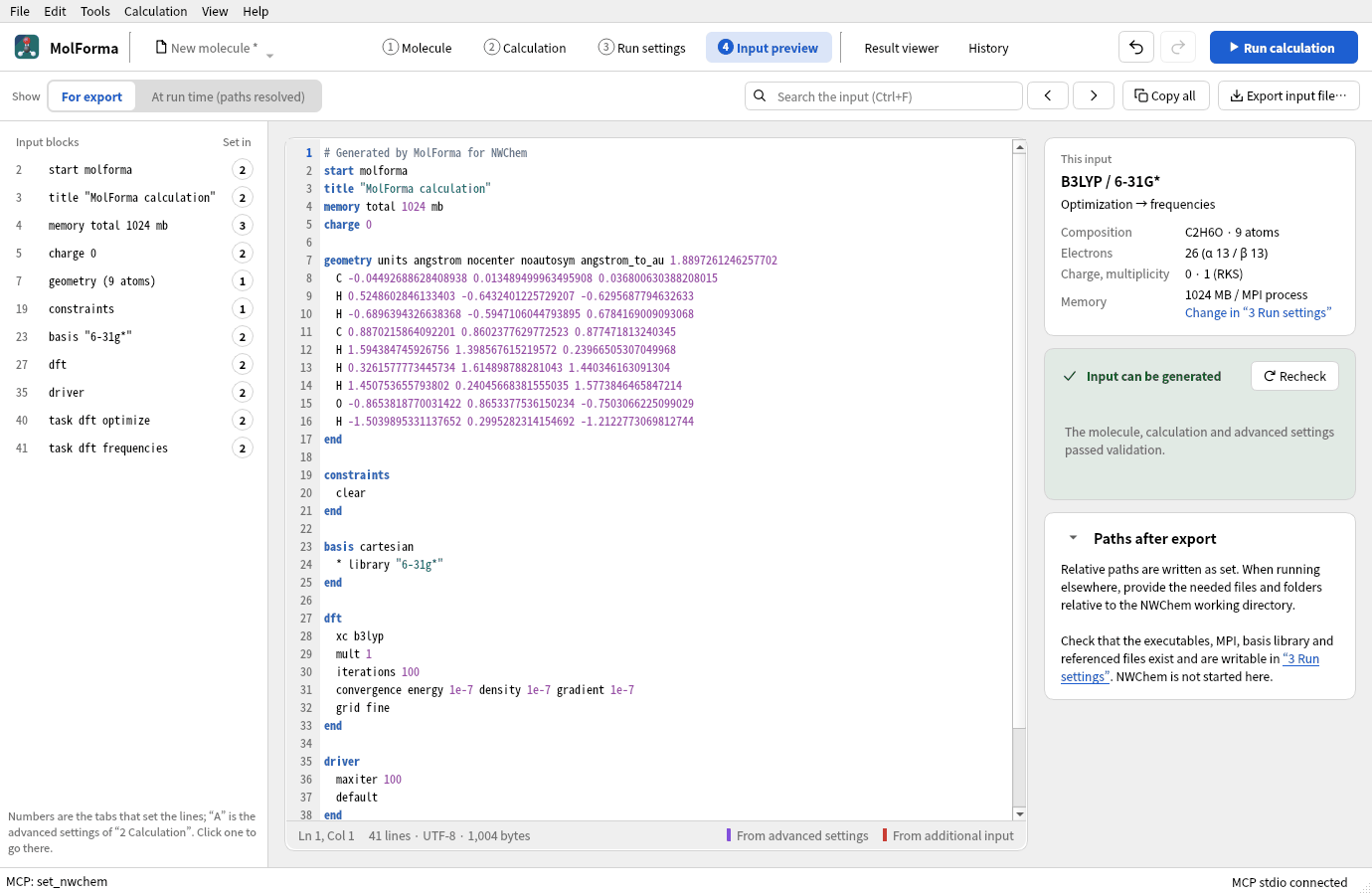Click the redo arrow button
This screenshot has width=1372, height=895.
click(x=1178, y=47)
